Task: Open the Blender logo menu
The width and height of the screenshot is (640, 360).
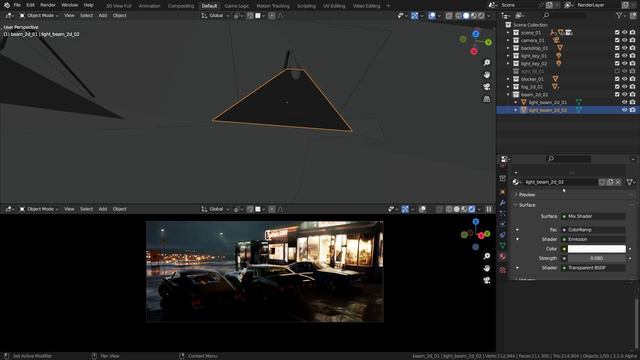Action: pyautogui.click(x=6, y=5)
